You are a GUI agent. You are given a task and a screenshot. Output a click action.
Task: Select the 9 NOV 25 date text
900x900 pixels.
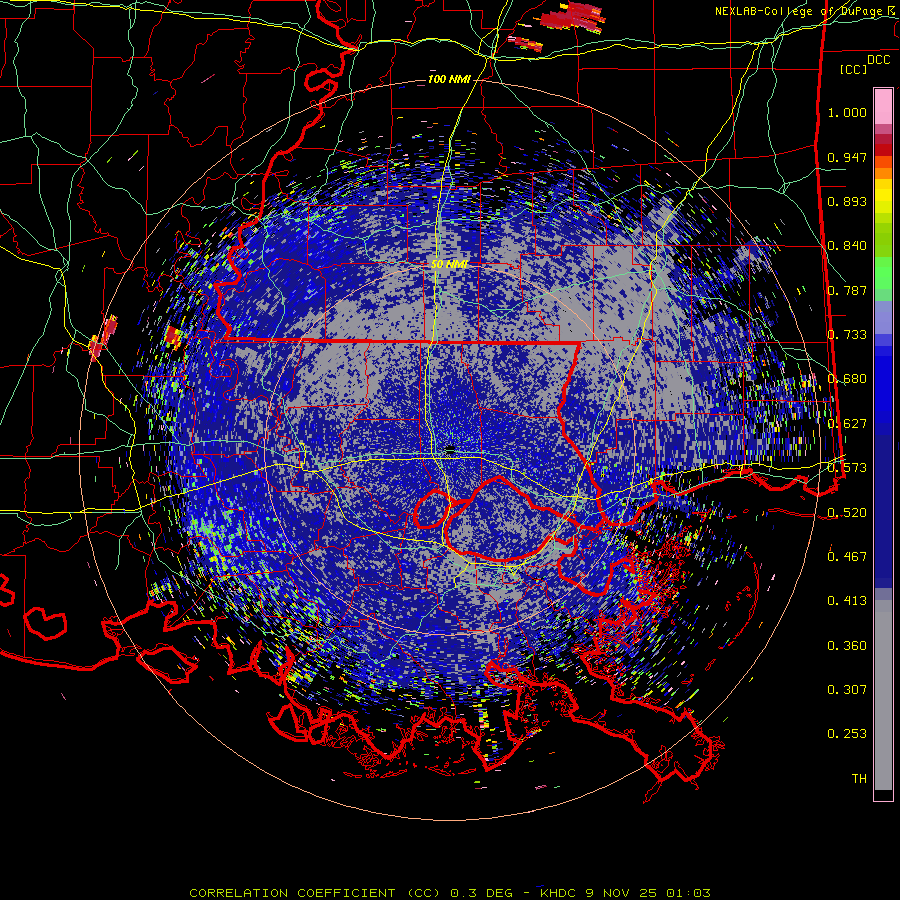point(622,893)
